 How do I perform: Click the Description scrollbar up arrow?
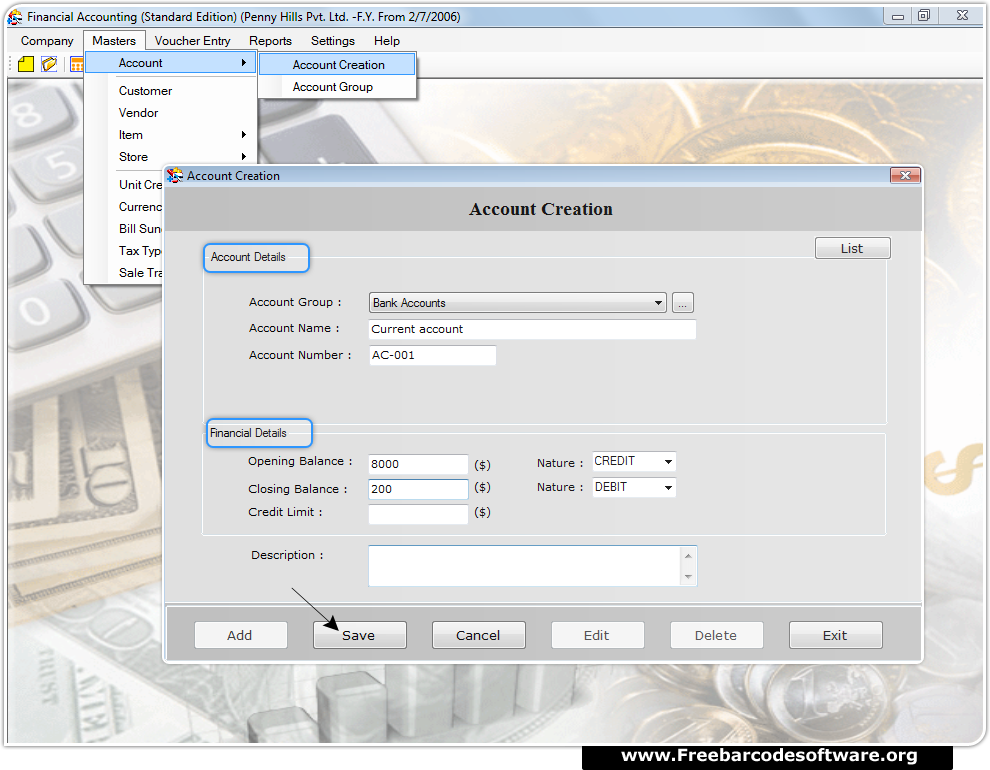[688, 555]
